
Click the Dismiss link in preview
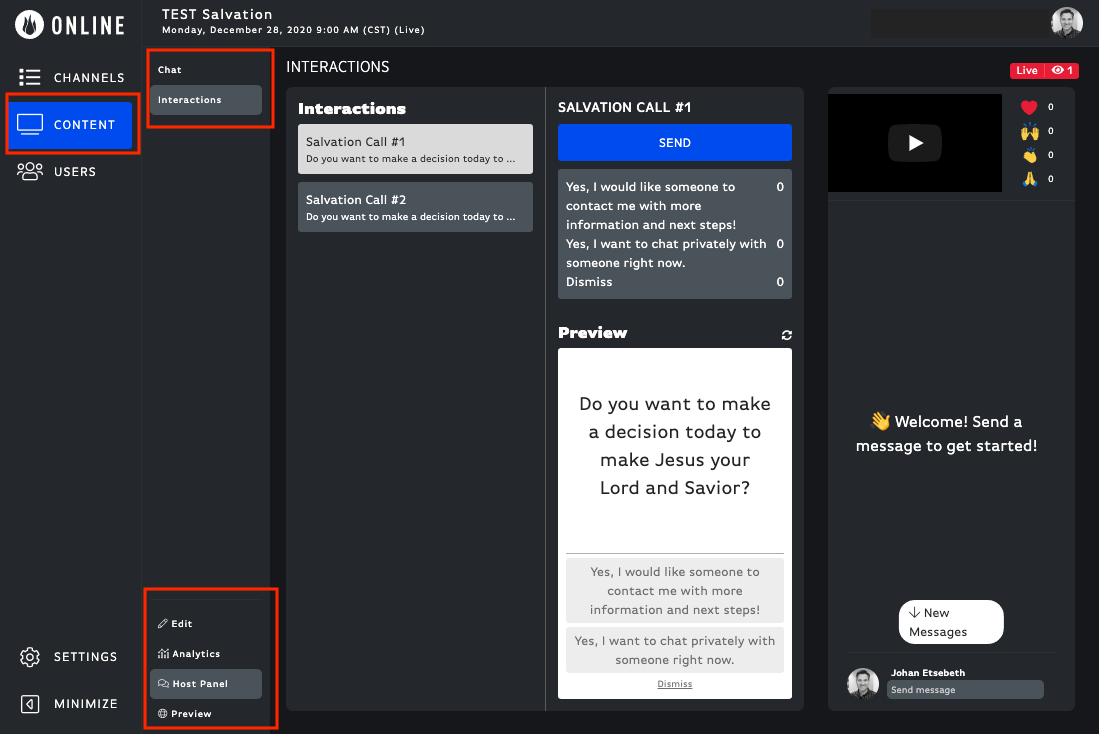pyautogui.click(x=674, y=684)
